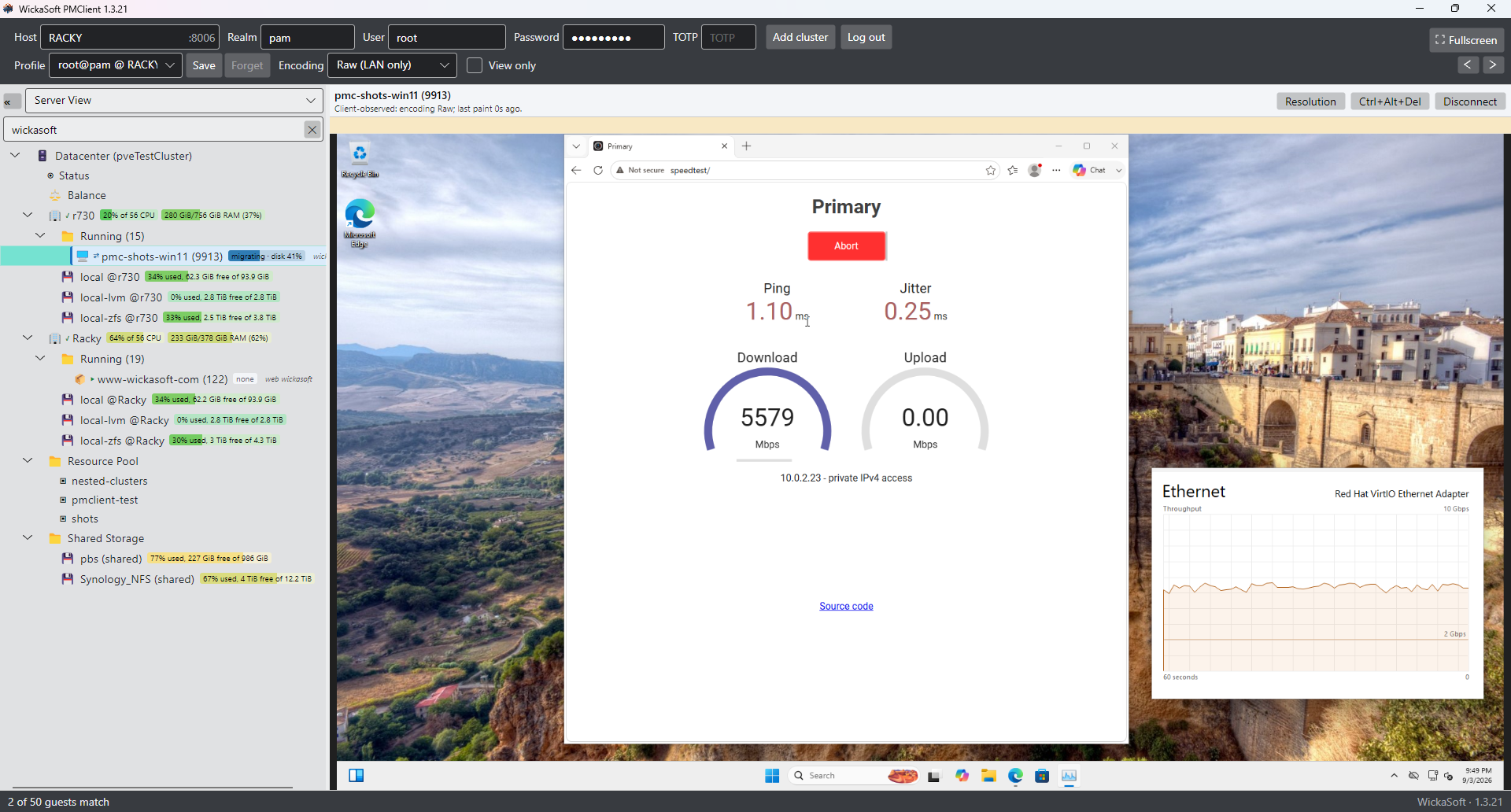Open Microsoft Store on remote taskbar
This screenshot has height=812, width=1511.
(x=1042, y=776)
